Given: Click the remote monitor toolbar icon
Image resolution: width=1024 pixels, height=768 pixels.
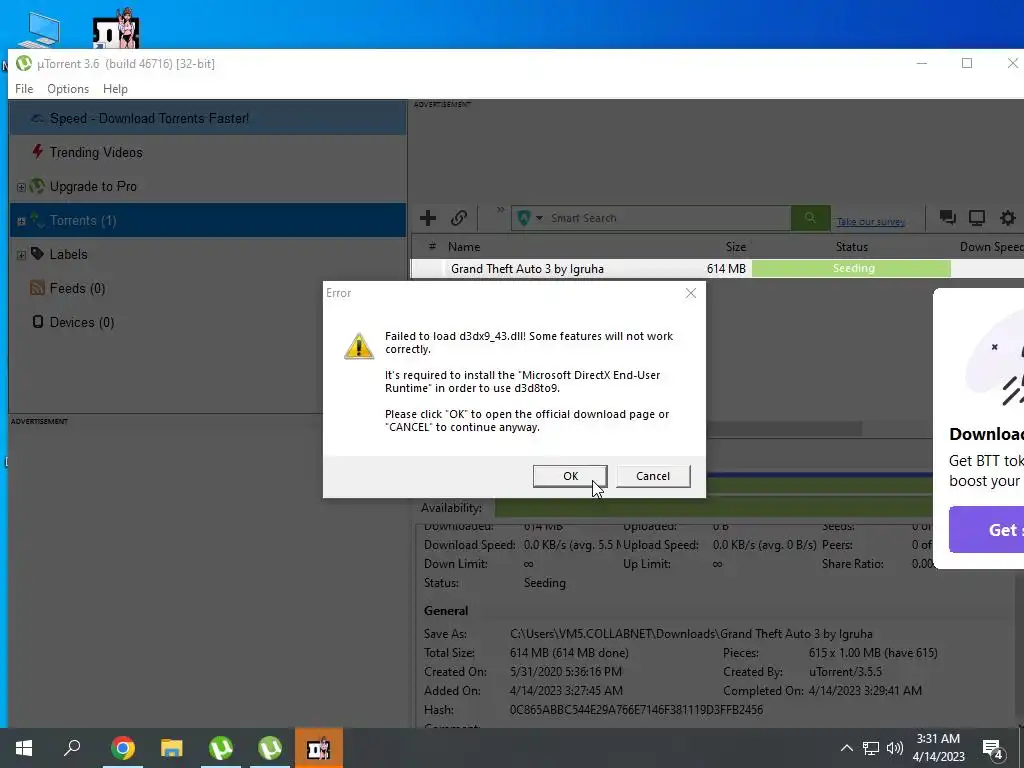Looking at the screenshot, I should coord(977,217).
